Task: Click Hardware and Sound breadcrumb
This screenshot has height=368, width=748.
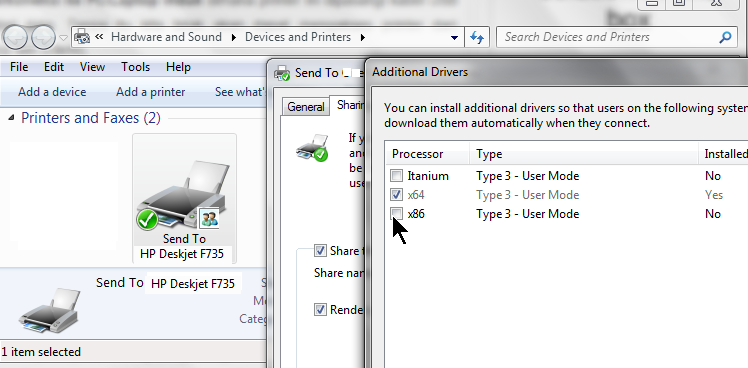Action: (x=166, y=37)
